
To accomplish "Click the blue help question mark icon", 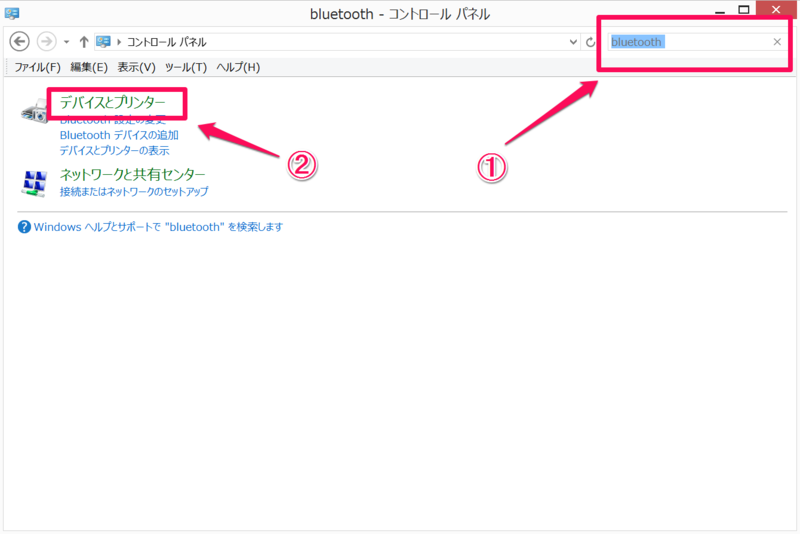I will click(x=24, y=227).
